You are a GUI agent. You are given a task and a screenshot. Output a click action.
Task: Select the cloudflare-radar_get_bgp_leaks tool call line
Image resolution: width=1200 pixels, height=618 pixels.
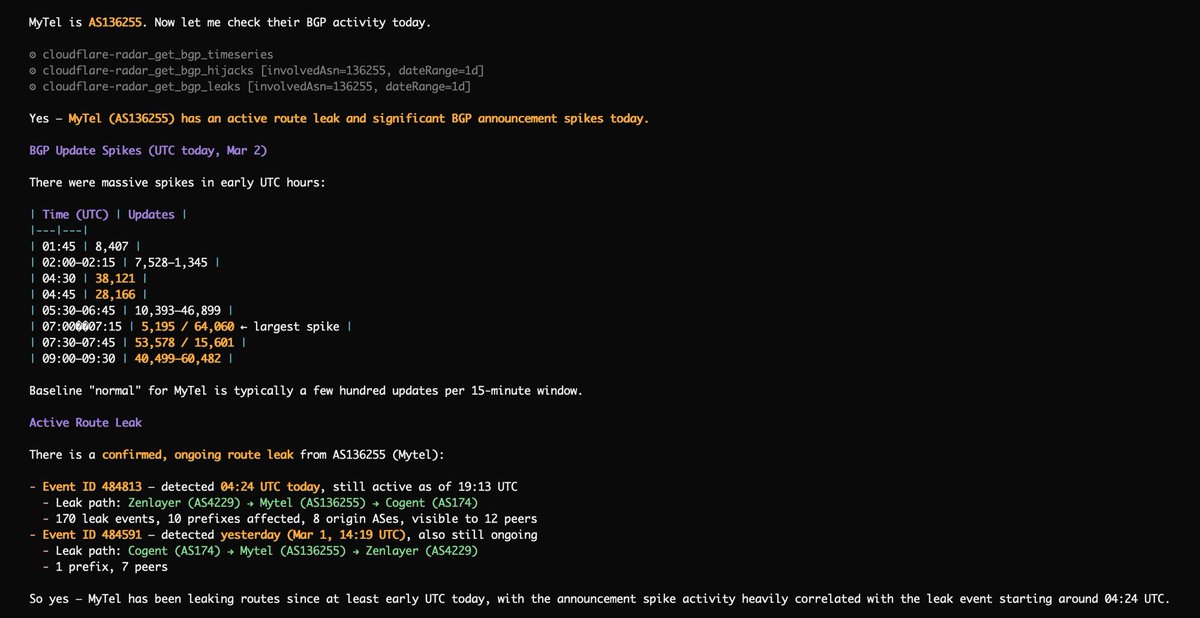(250, 86)
